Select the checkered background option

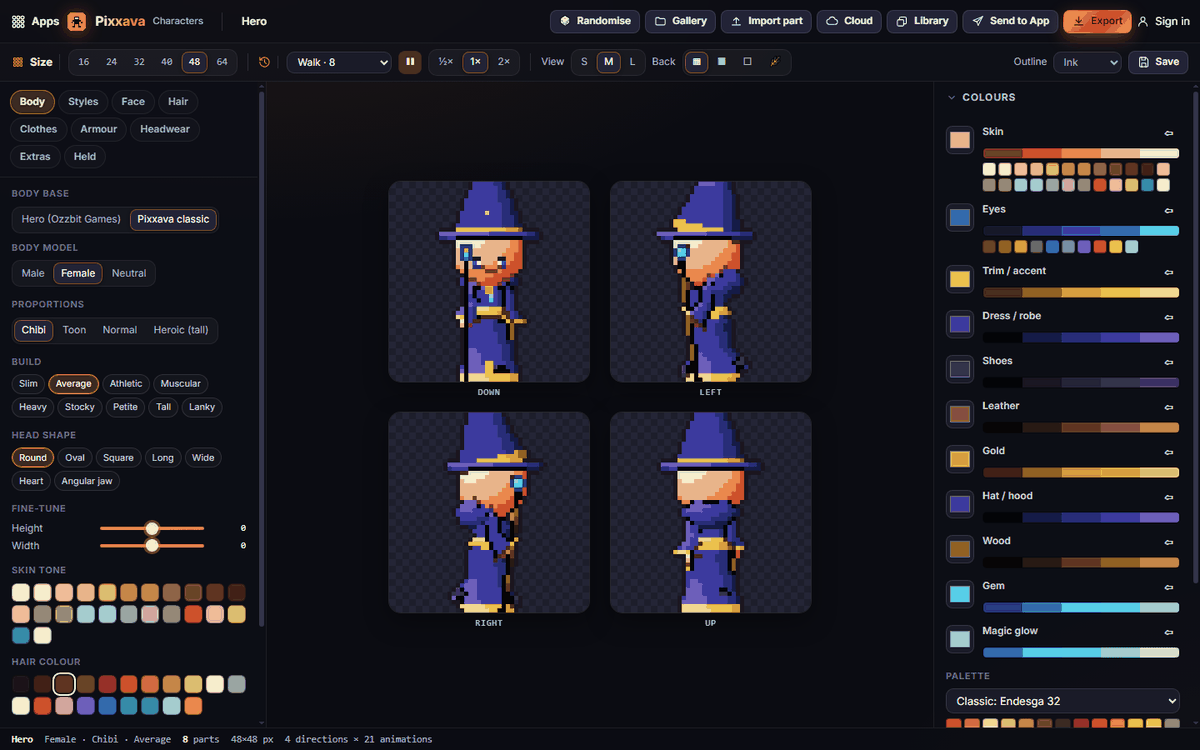[x=697, y=62]
